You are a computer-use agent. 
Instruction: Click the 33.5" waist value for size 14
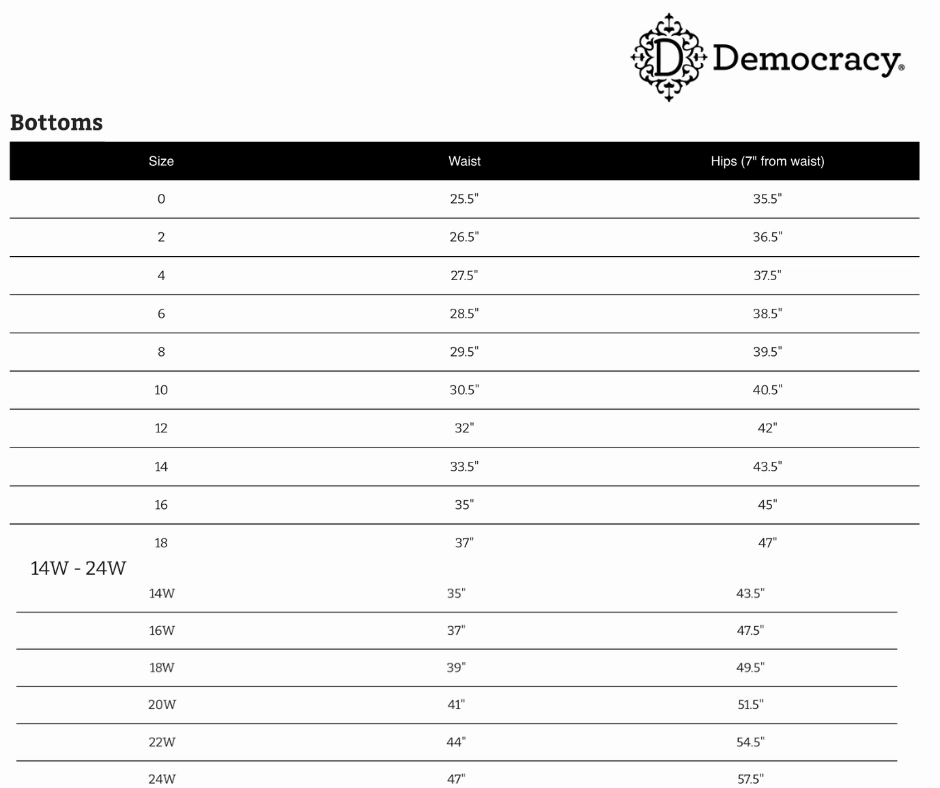[465, 467]
